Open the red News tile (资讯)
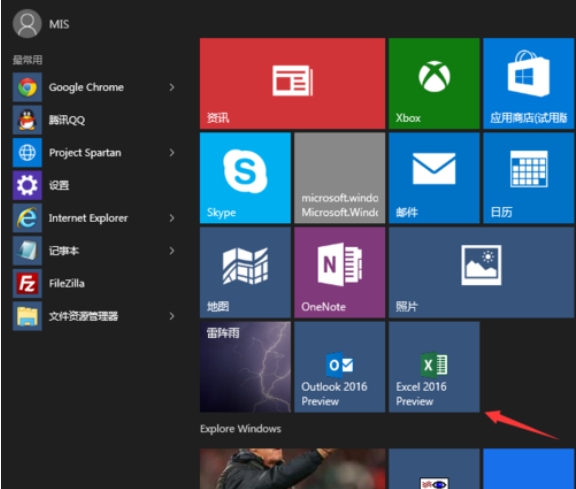576x489 pixels. (292, 83)
